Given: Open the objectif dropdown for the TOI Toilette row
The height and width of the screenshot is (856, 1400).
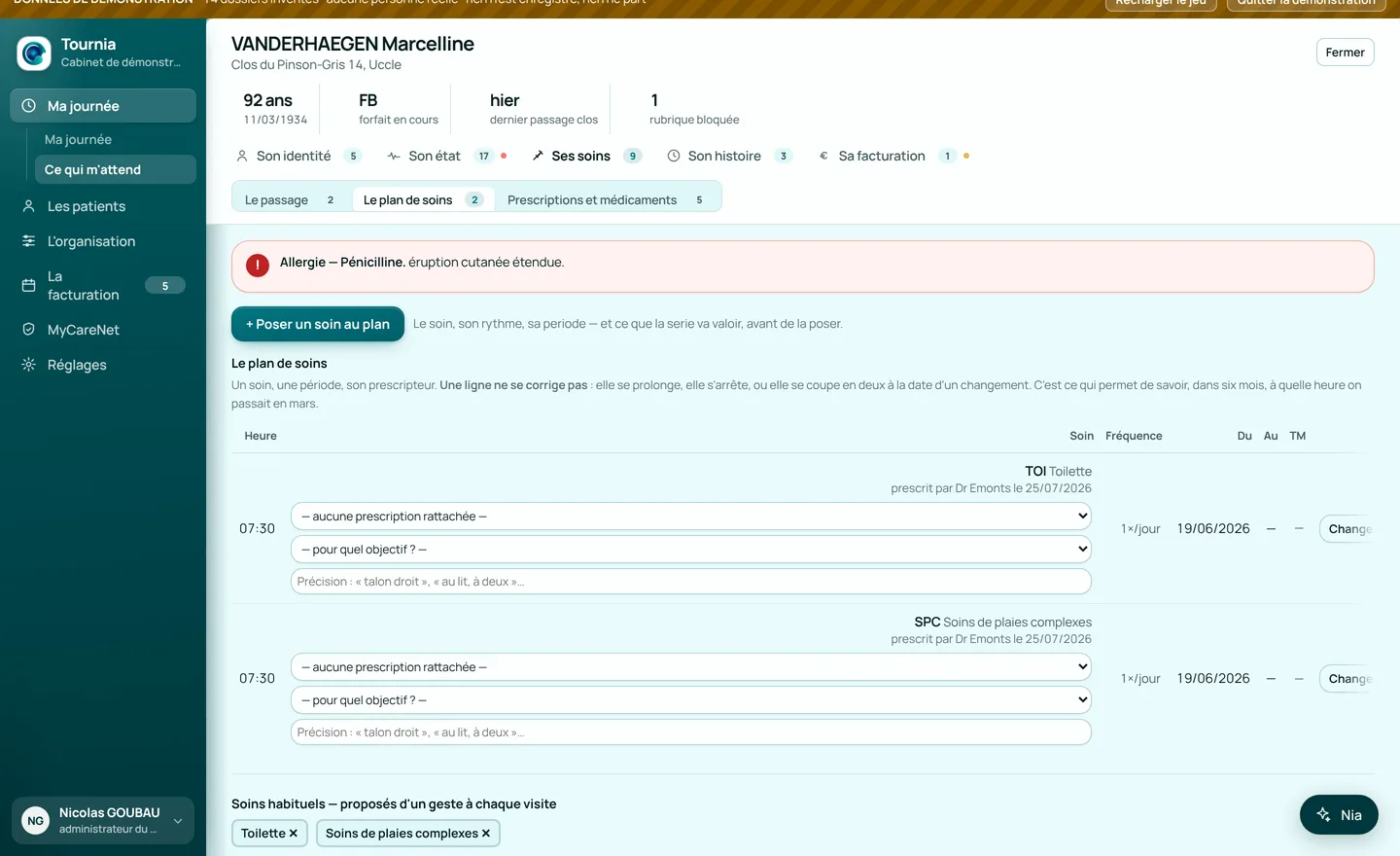Looking at the screenshot, I should pos(691,550).
